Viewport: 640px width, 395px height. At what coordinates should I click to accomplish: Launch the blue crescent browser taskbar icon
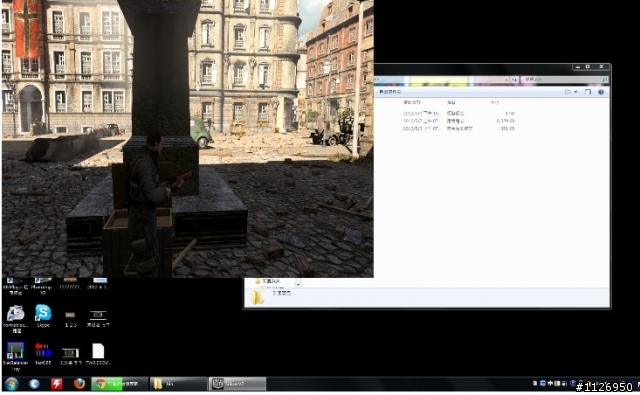pyautogui.click(x=34, y=384)
